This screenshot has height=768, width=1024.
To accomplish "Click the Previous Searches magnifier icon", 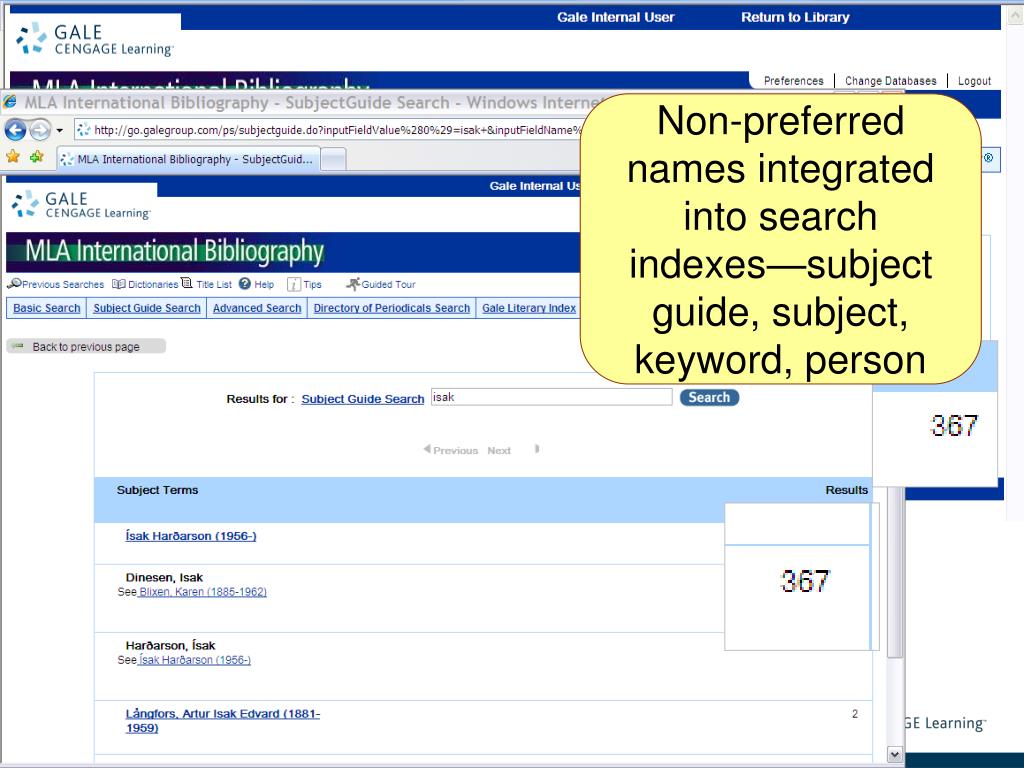I will (14, 283).
